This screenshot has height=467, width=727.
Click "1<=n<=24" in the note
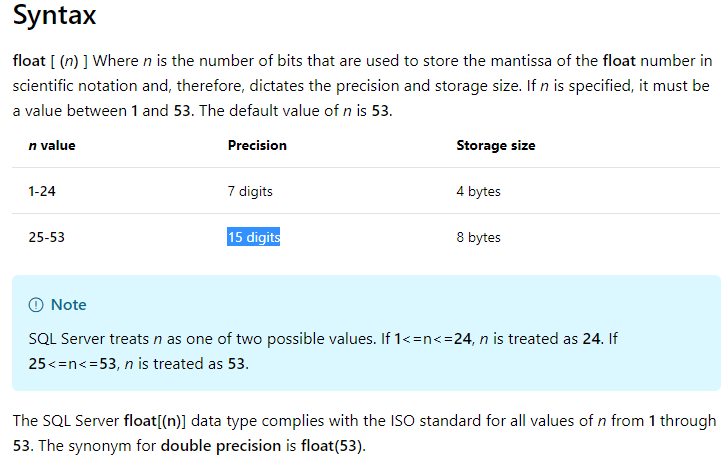[x=433, y=339]
